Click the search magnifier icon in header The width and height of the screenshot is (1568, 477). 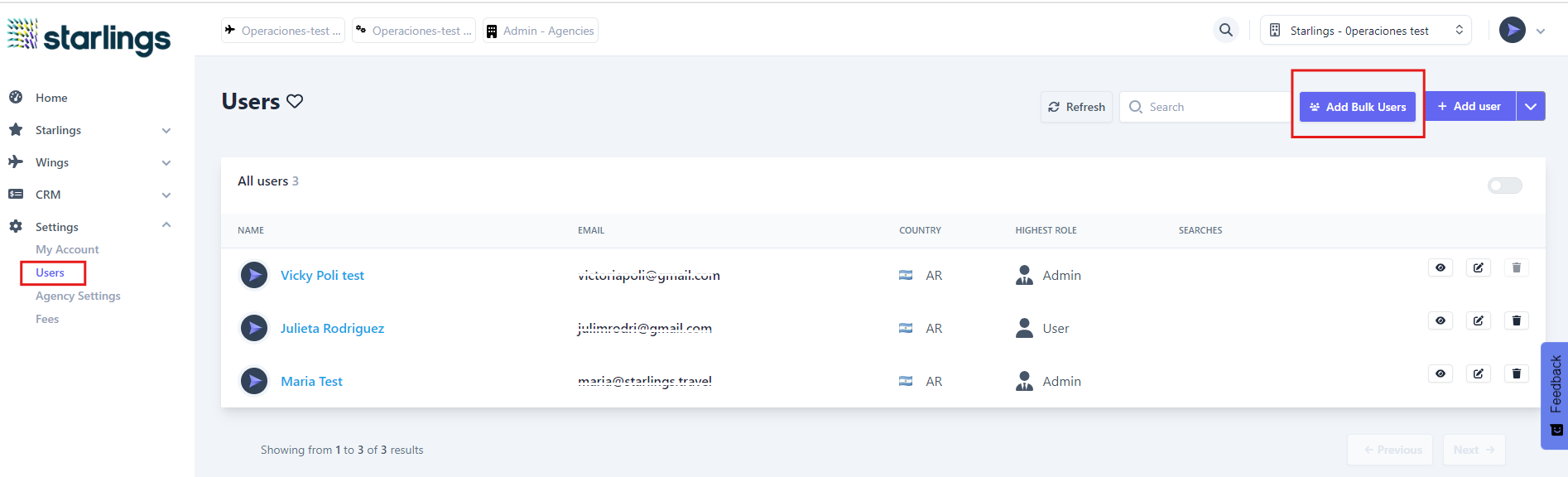pos(1225,31)
